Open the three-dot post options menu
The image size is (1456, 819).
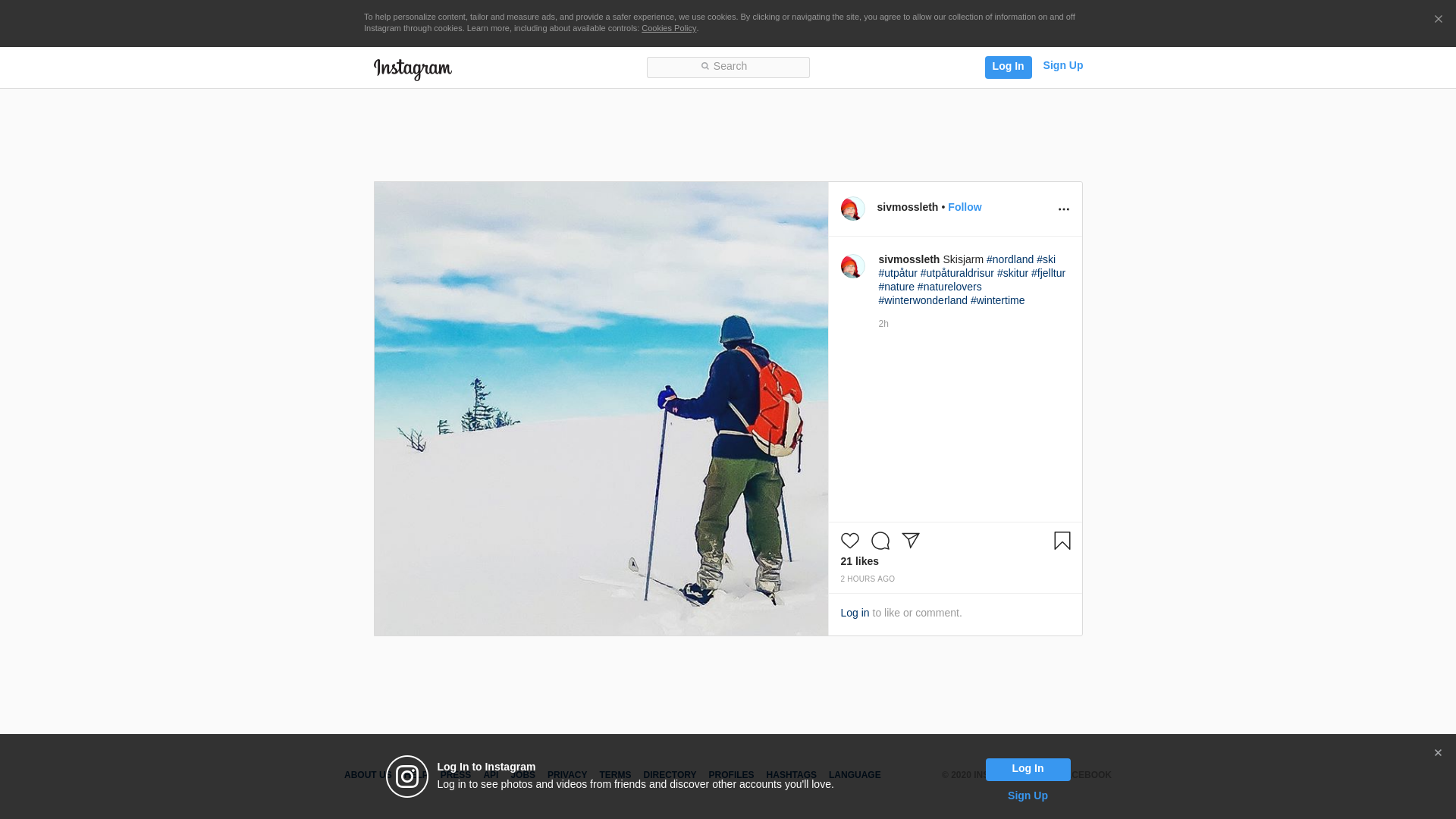(1063, 209)
